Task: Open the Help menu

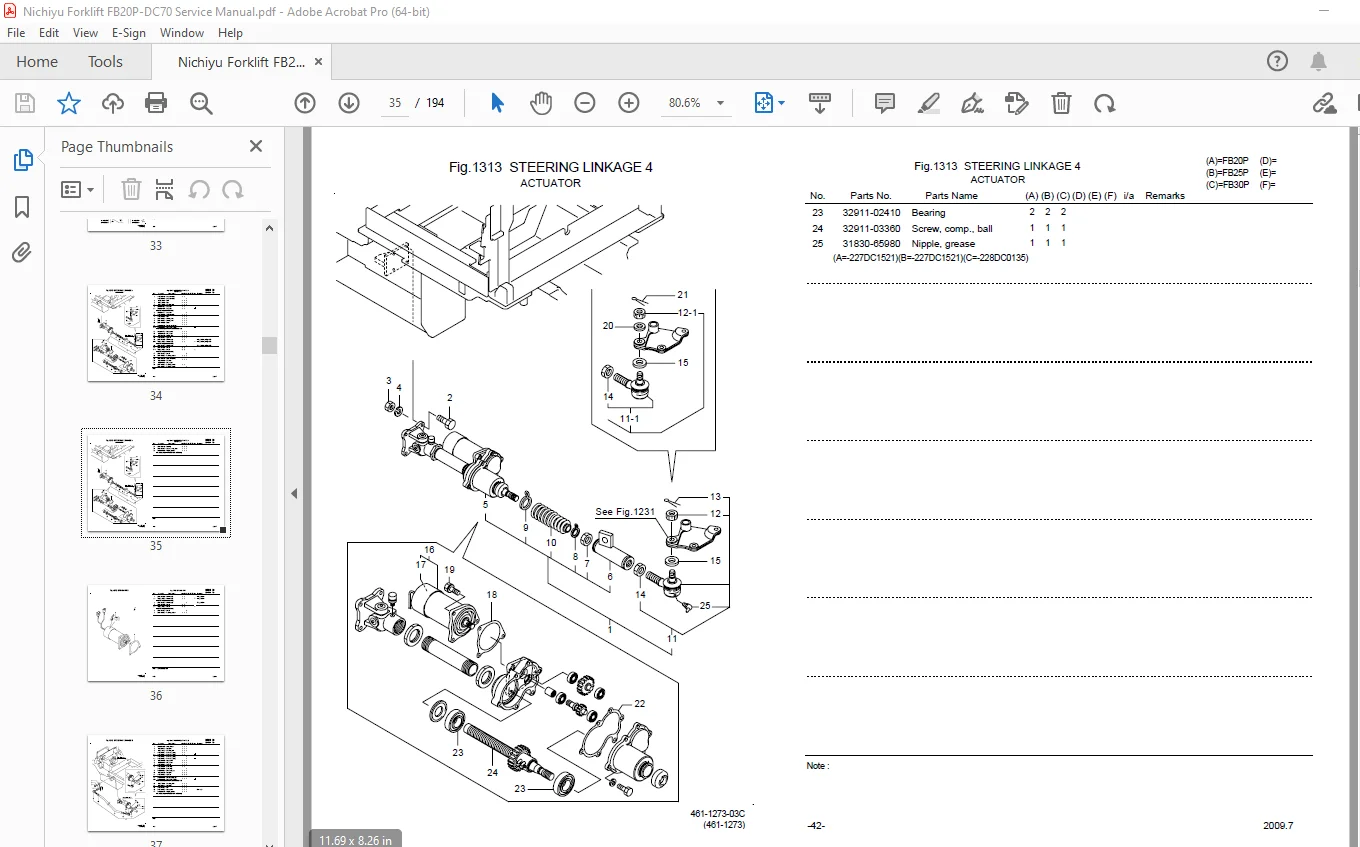Action: click(231, 33)
